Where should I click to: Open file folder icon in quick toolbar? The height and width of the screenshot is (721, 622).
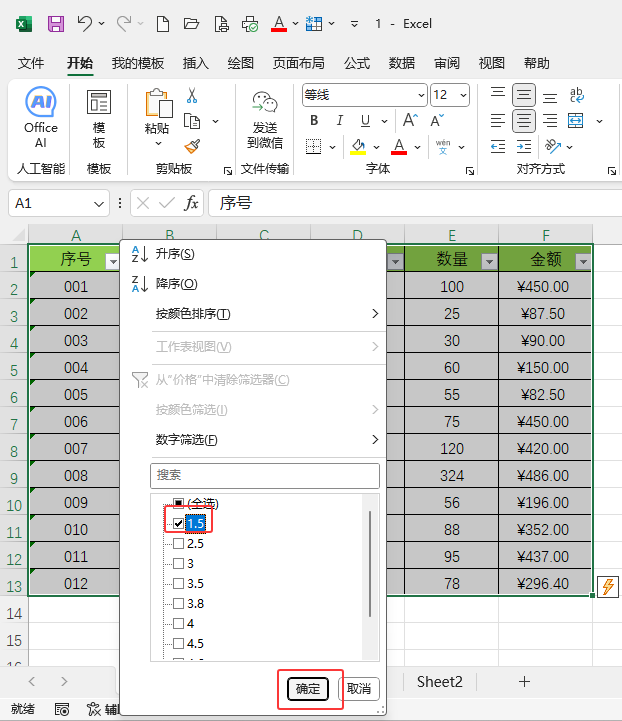click(x=191, y=23)
